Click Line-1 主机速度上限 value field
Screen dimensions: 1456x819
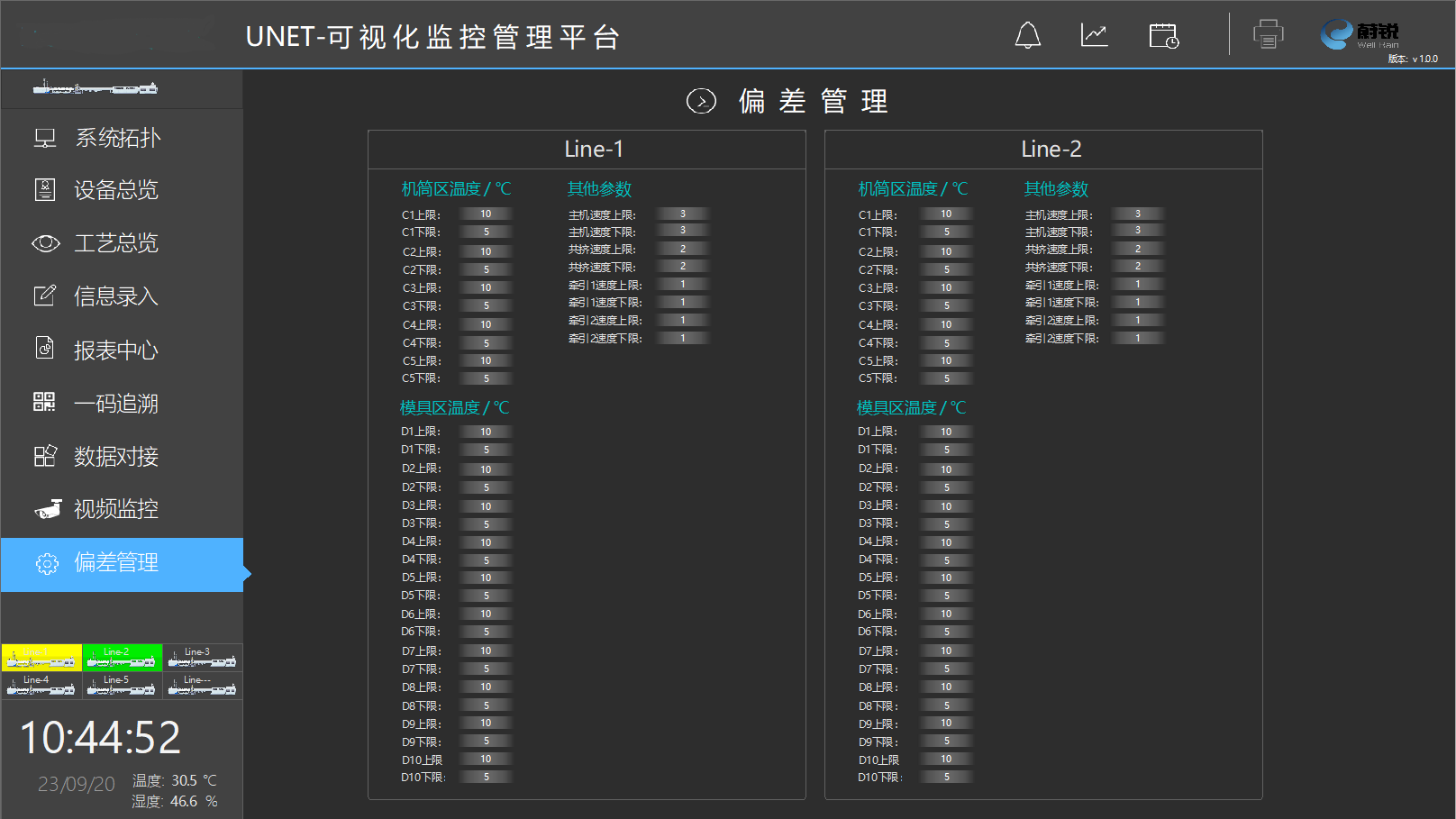(682, 214)
